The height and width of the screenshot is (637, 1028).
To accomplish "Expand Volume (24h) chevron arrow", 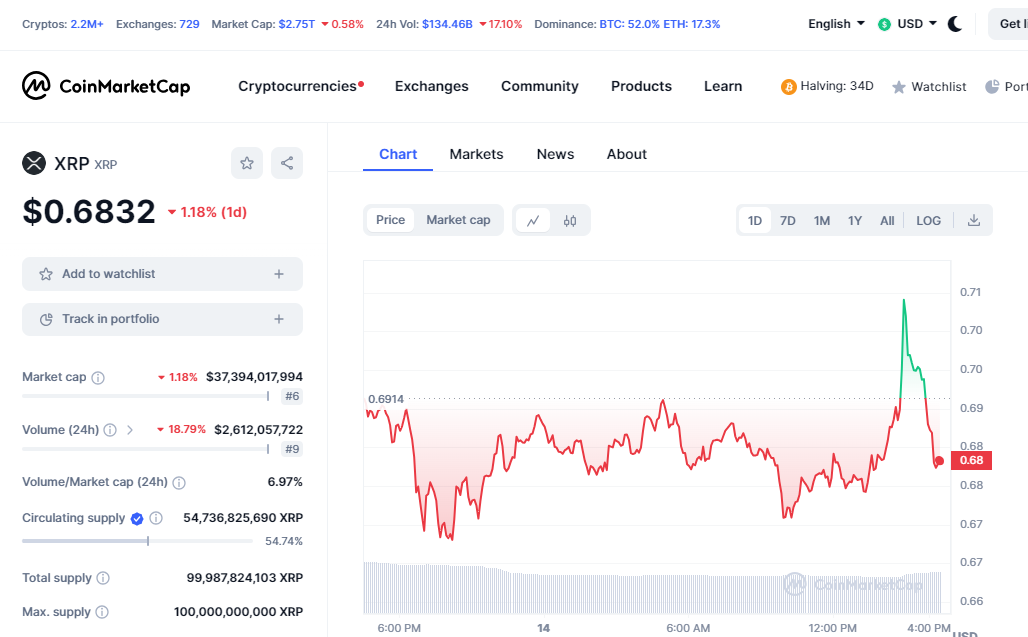I will pyautogui.click(x=130, y=430).
